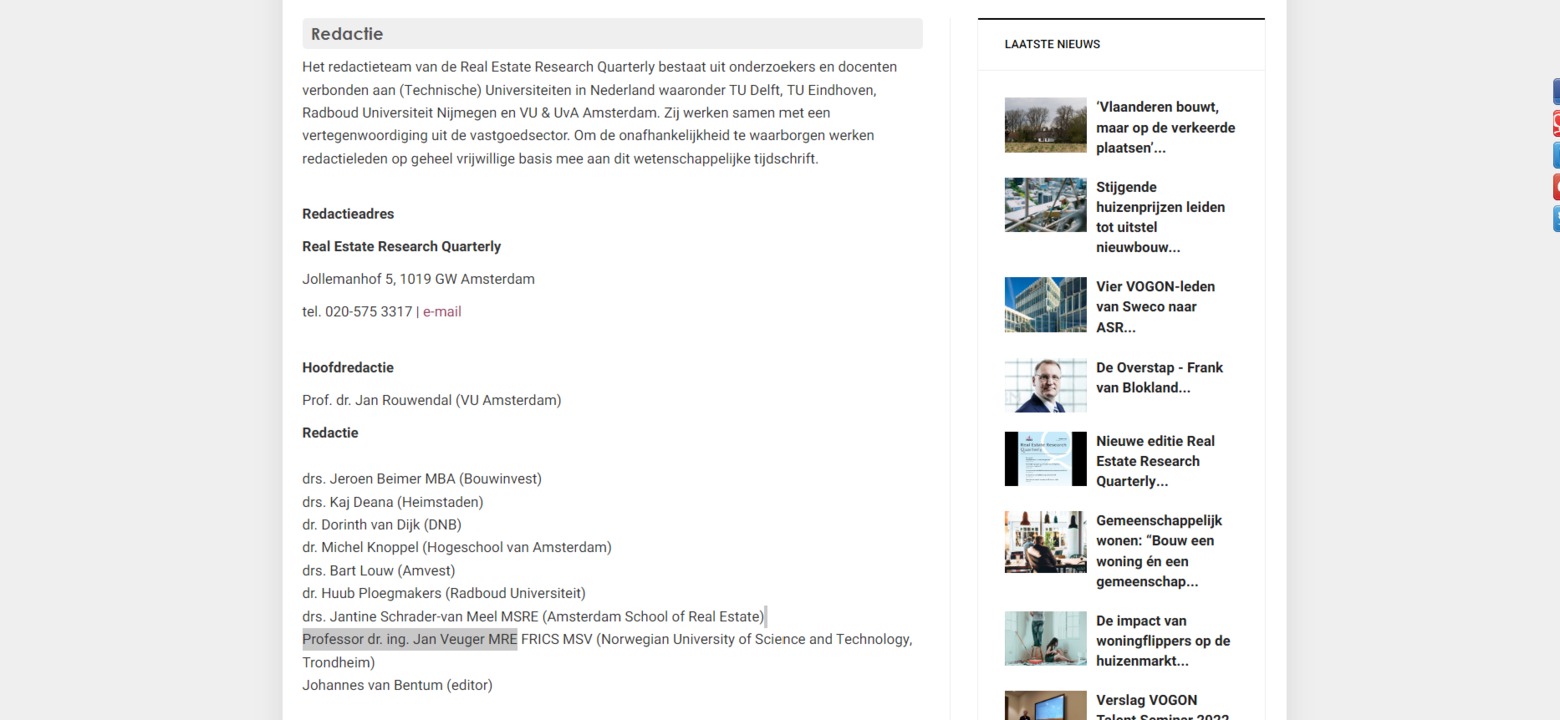Click the Twitter share icon at page edge
The height and width of the screenshot is (720, 1560).
pos(1555,218)
